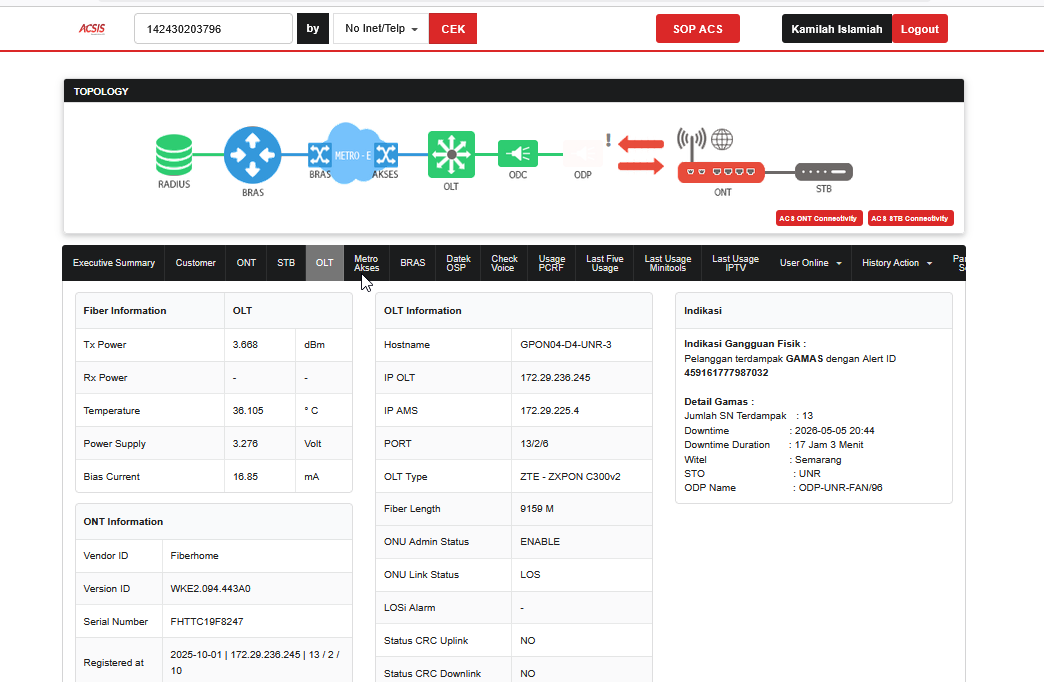The width and height of the screenshot is (1044, 682).
Task: Click the Hostname value GPON04-D4-UNR-3
Action: (566, 345)
